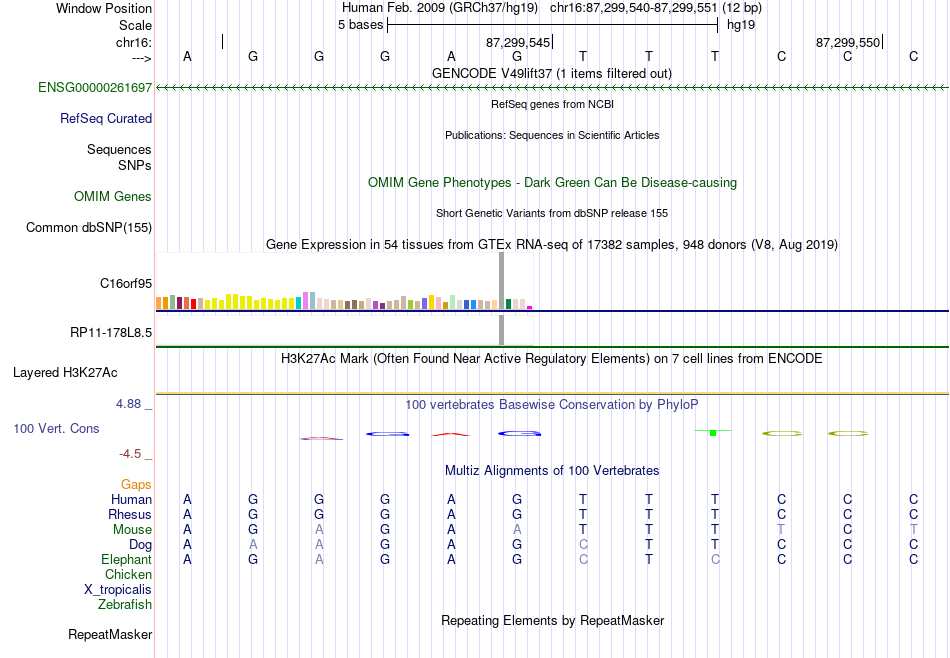This screenshot has height=658, width=950.
Task: Select the X_tropicalis species label
Action: point(118,590)
